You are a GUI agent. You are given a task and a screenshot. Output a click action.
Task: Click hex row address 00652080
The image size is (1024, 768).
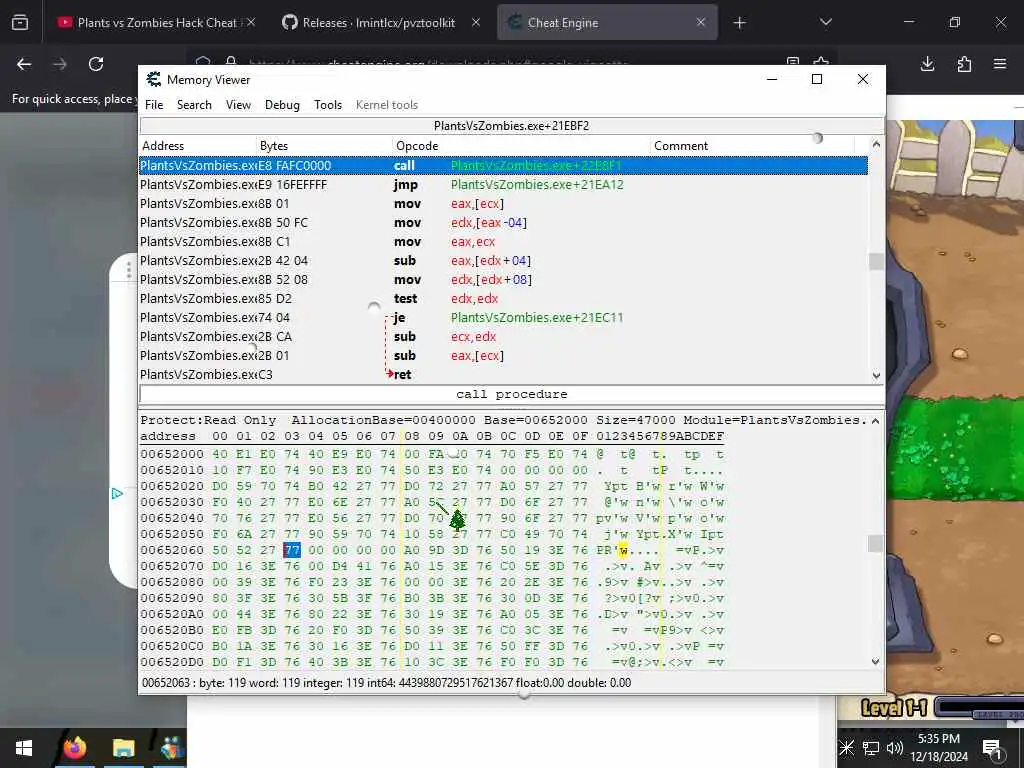point(172,582)
